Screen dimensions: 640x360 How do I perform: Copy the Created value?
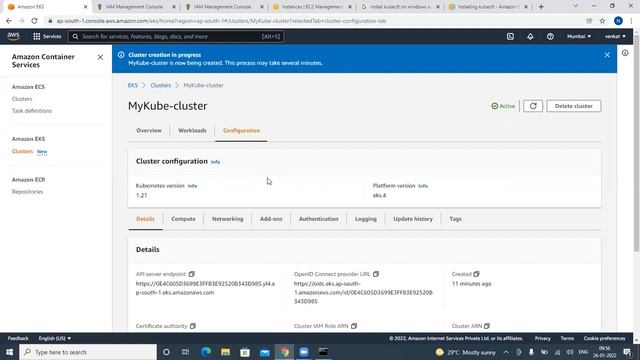(x=476, y=274)
